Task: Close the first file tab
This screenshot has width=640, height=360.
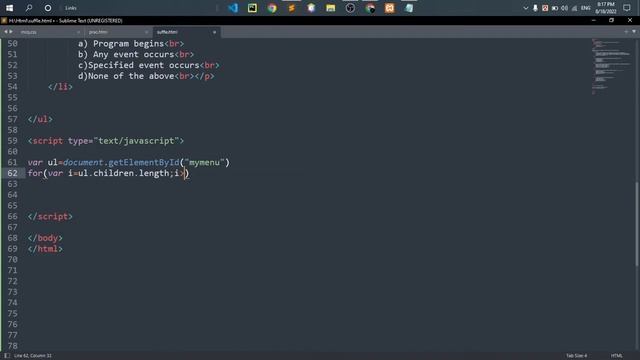Action: point(78,32)
